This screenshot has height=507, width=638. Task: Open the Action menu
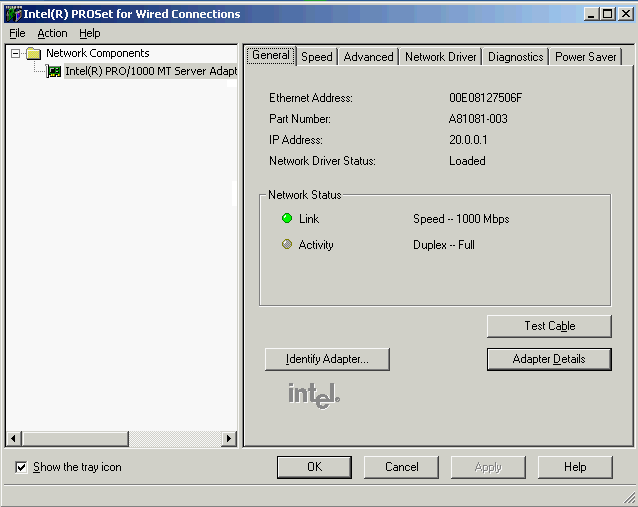click(52, 33)
